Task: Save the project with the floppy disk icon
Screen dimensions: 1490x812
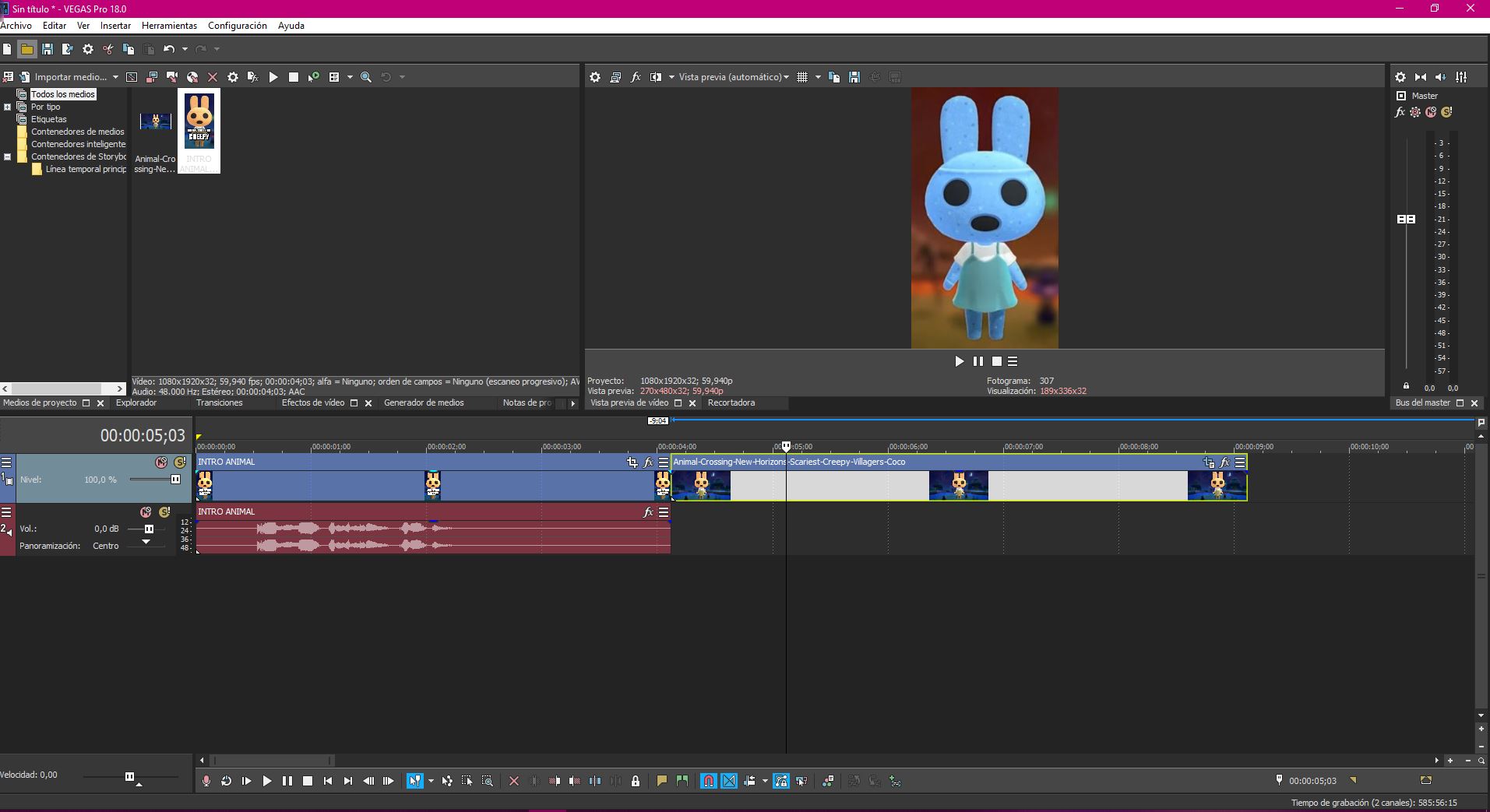Action: 48,49
